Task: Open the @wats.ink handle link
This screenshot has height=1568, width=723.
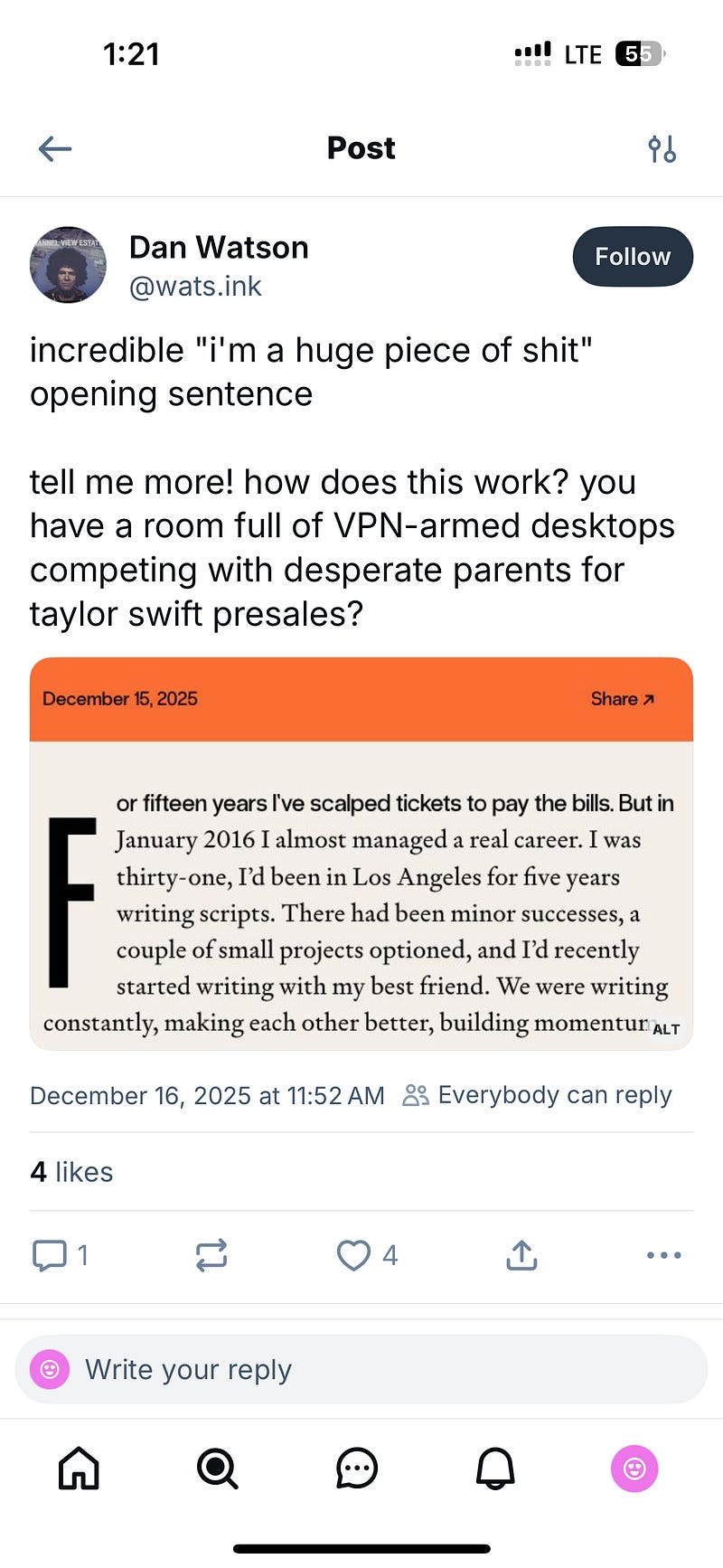Action: (x=195, y=287)
